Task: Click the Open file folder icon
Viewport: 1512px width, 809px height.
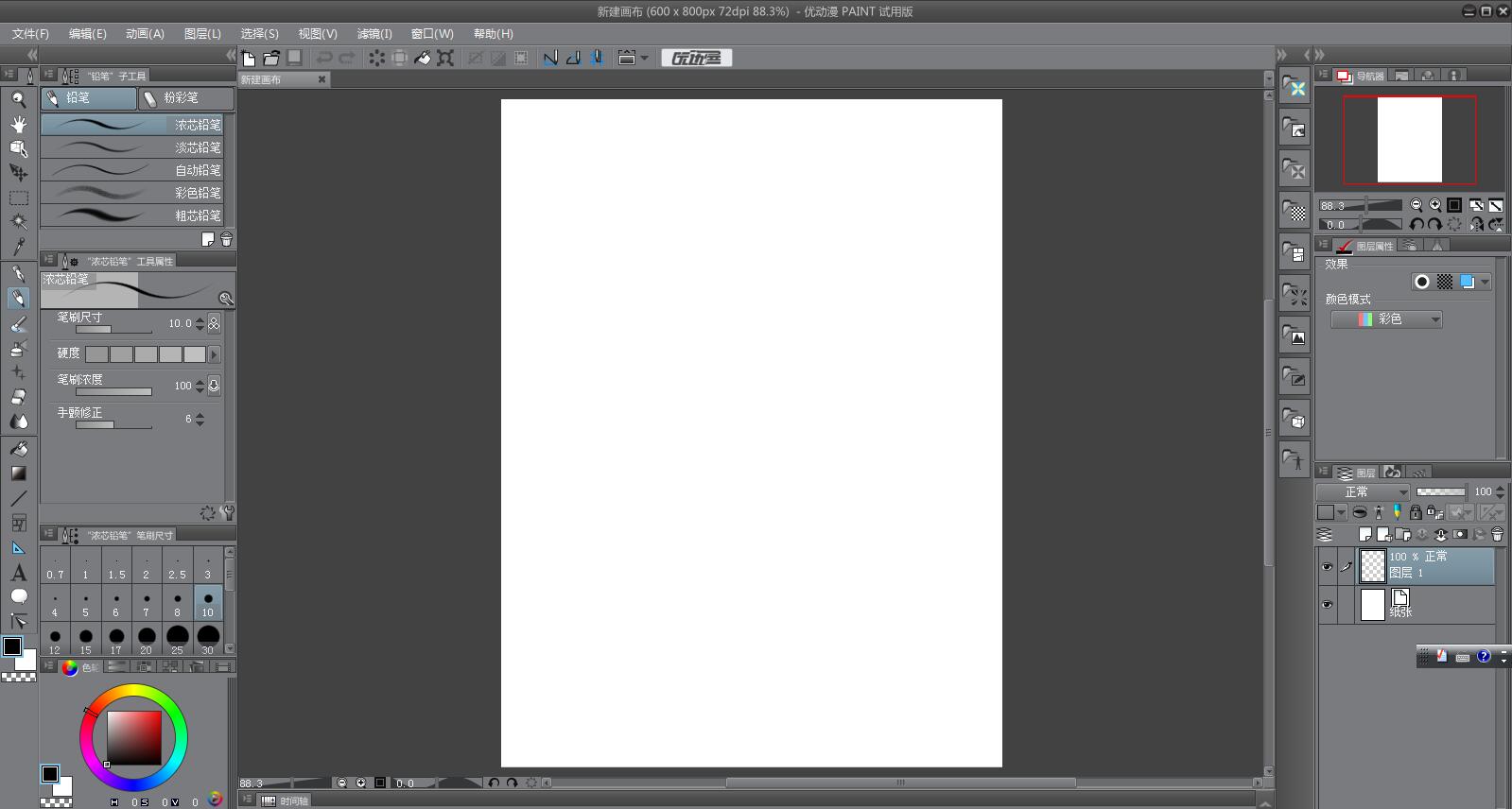Action: tap(271, 58)
